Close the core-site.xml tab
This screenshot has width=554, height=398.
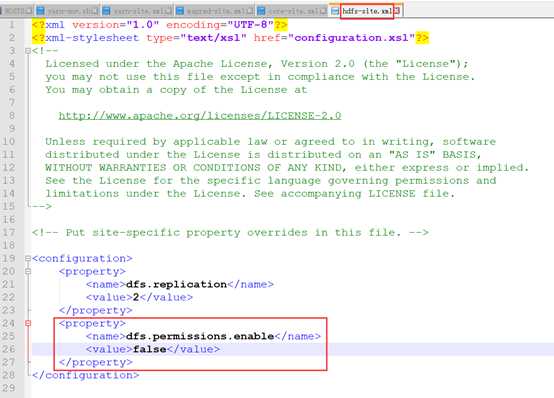tap(324, 11)
